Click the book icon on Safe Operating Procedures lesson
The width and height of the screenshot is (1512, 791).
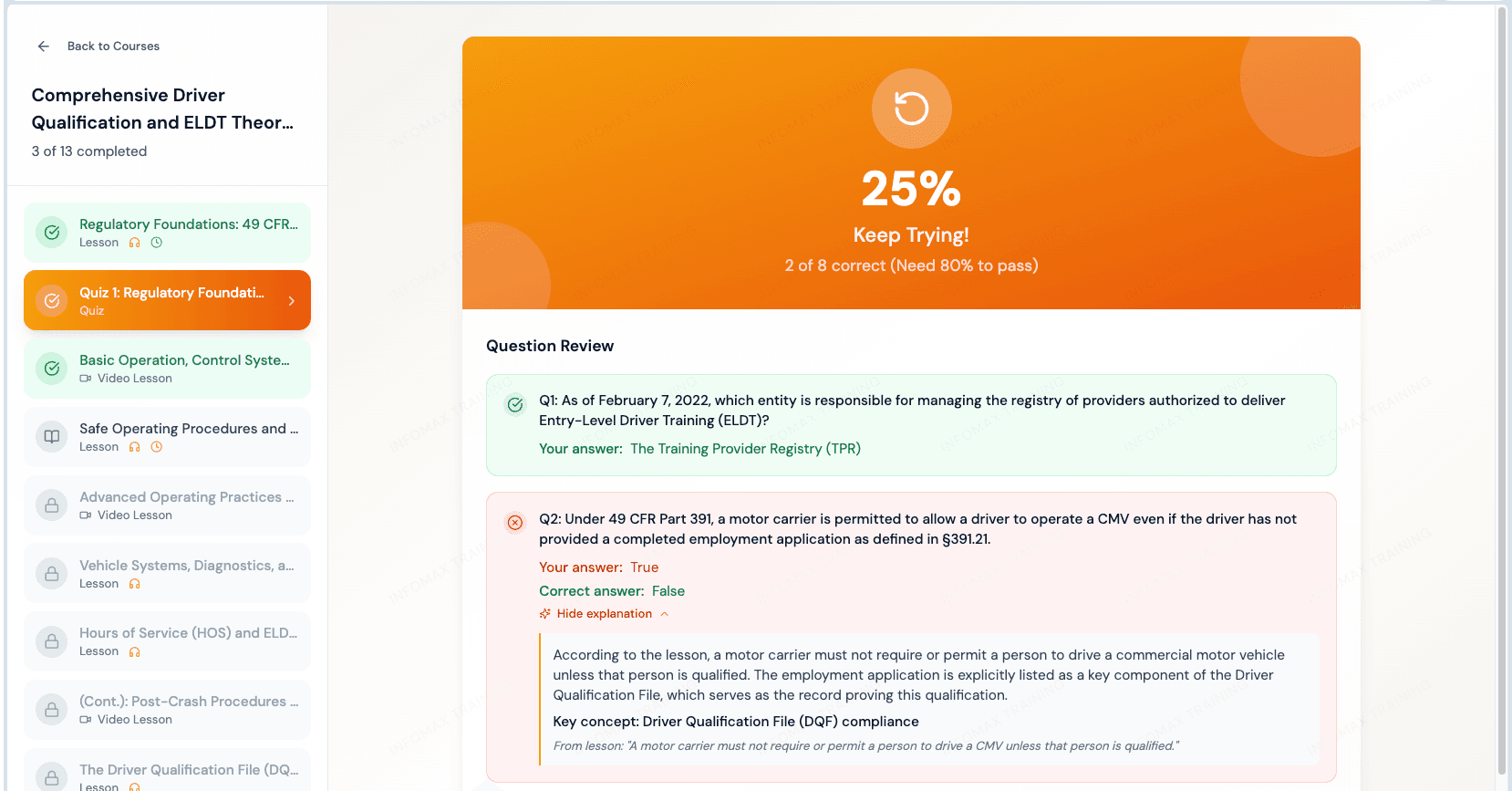pyautogui.click(x=51, y=436)
